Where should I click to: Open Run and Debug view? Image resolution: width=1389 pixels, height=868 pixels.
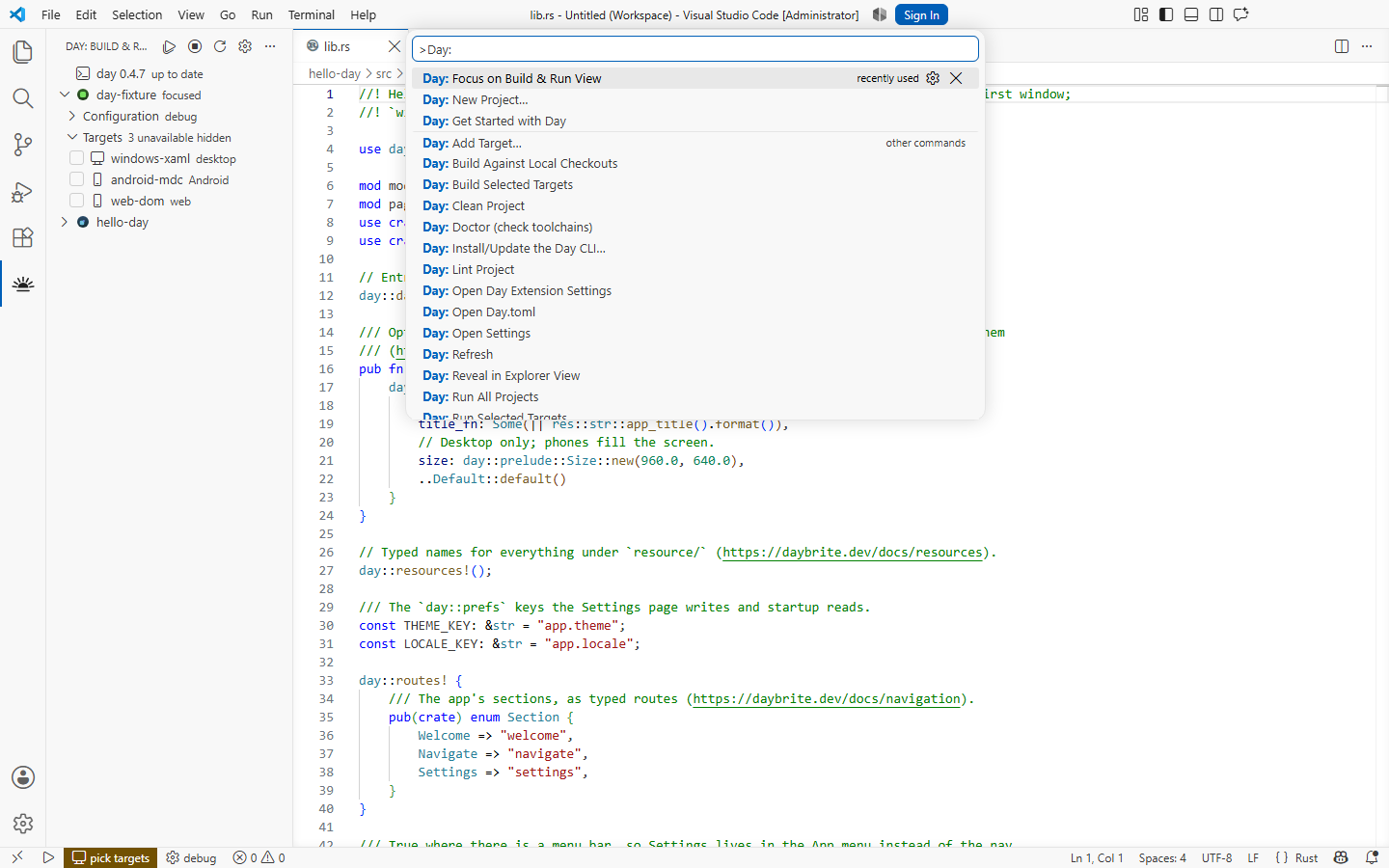point(23,191)
